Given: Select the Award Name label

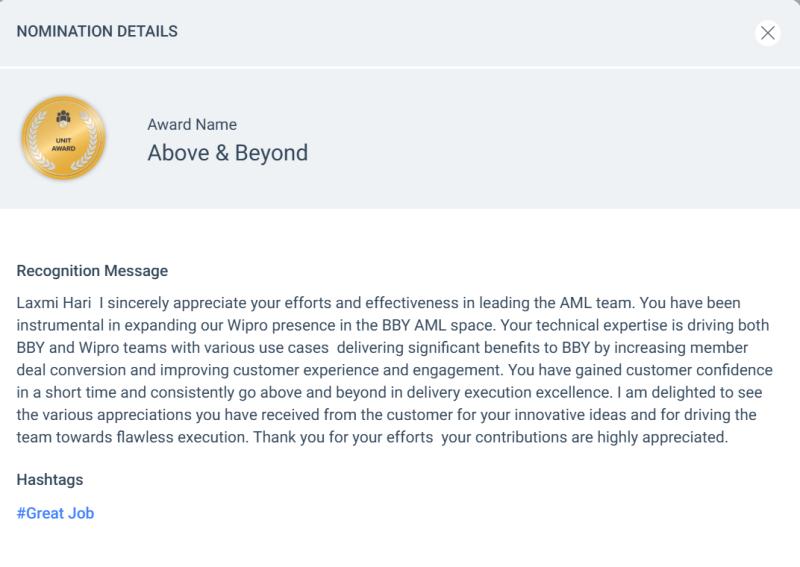Looking at the screenshot, I should (x=192, y=125).
